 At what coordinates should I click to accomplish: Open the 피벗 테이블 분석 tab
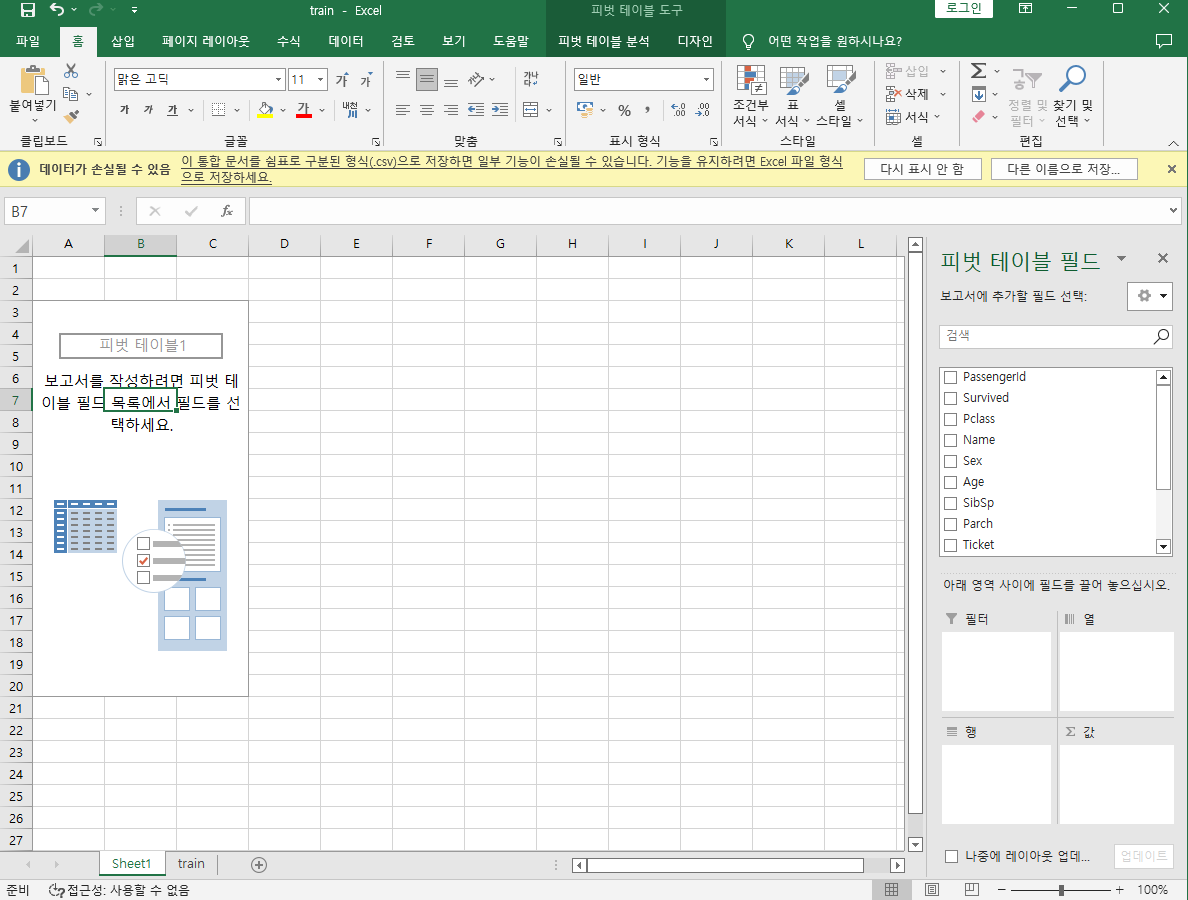(604, 41)
